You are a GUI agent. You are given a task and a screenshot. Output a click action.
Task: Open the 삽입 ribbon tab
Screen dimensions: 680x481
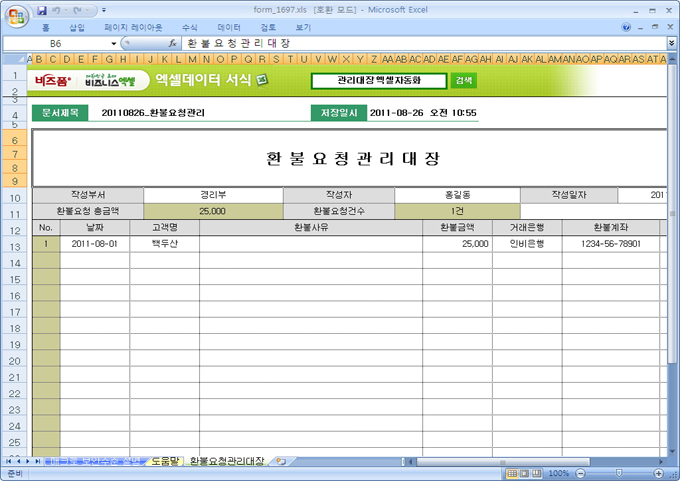[77, 27]
